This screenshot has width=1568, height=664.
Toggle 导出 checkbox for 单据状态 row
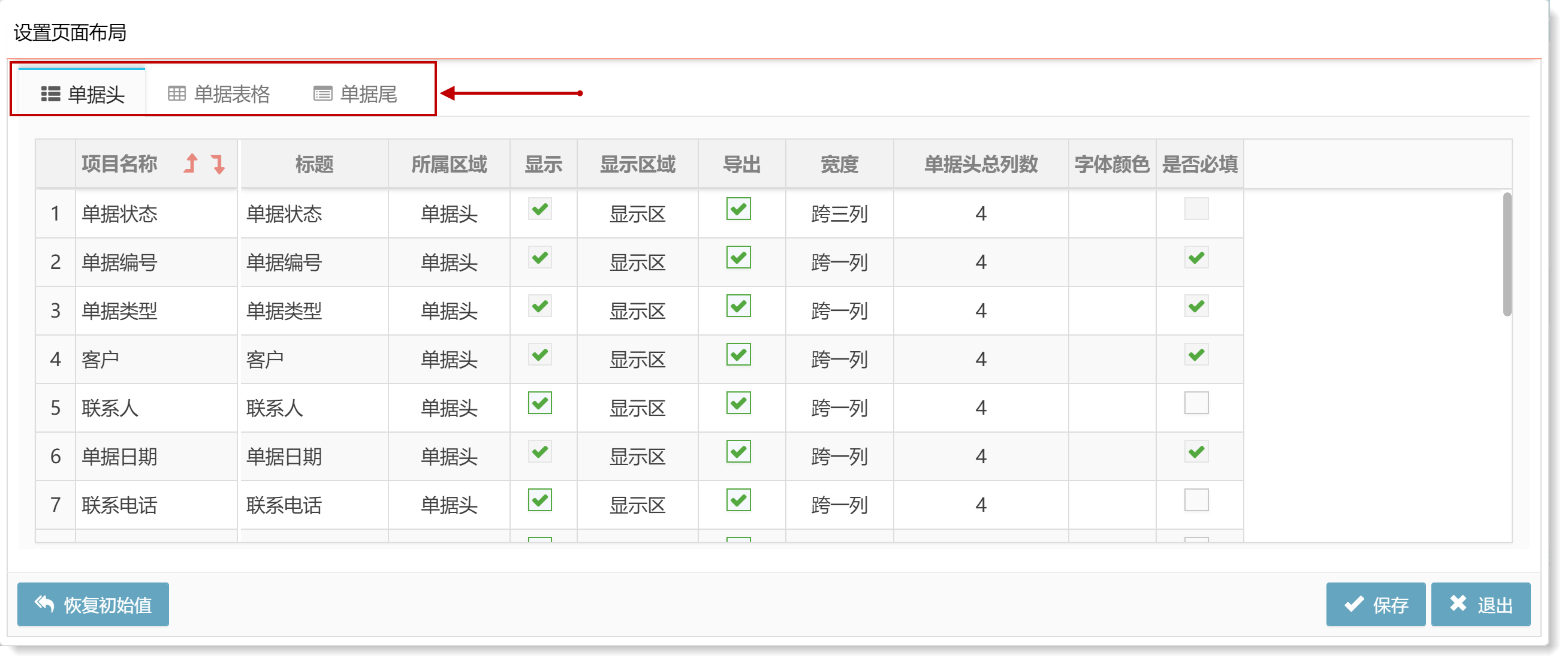[738, 209]
